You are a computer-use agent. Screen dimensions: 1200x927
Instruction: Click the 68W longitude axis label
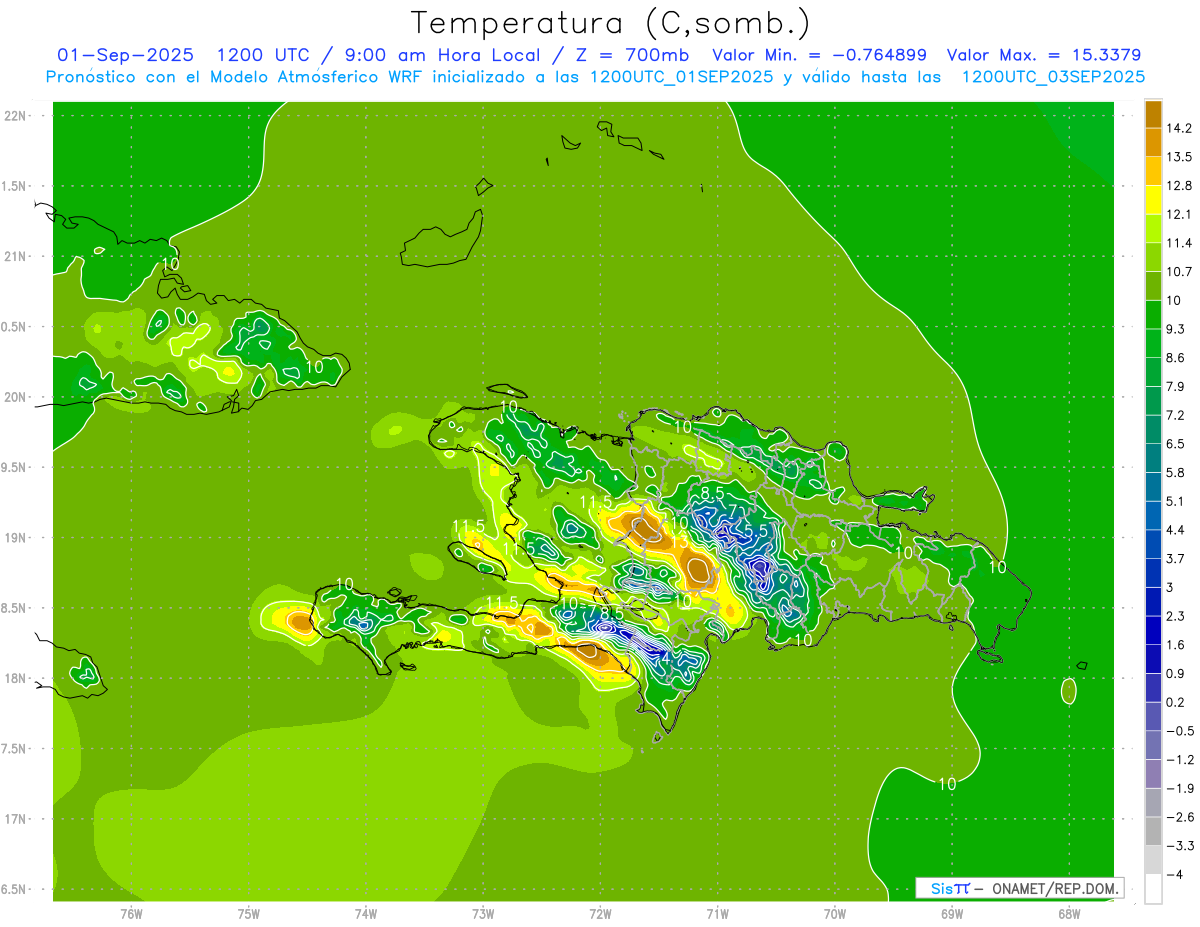pos(1069,914)
